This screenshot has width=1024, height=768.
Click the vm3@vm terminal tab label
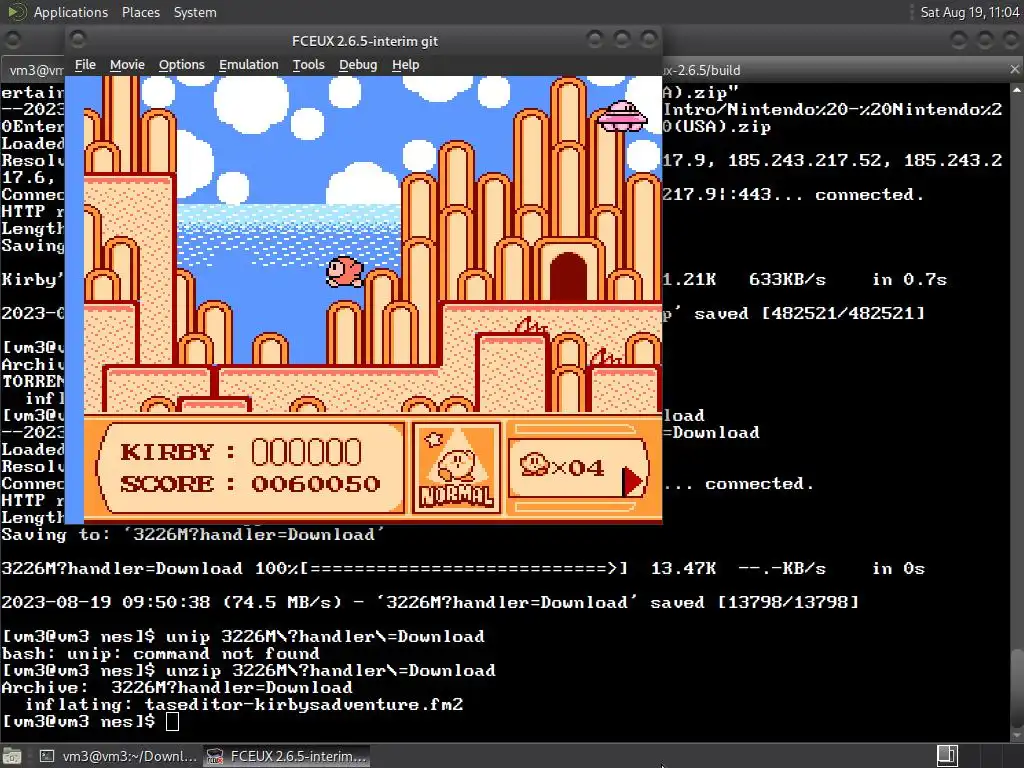pyautogui.click(x=37, y=70)
